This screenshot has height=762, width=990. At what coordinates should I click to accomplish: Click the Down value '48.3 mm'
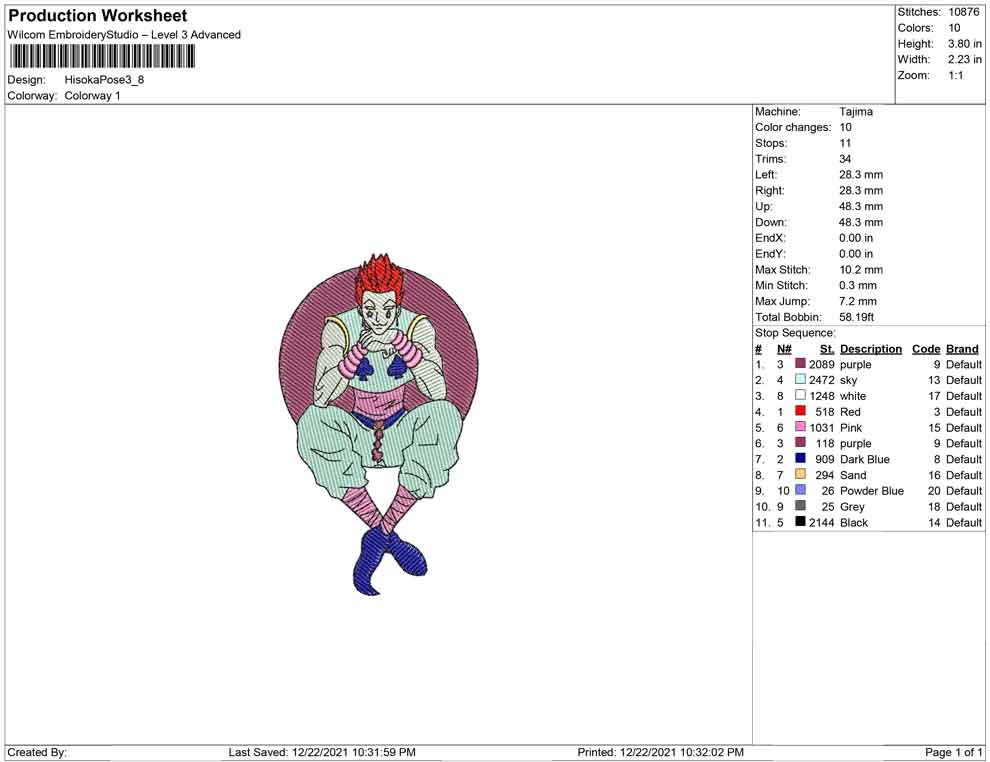tap(861, 222)
